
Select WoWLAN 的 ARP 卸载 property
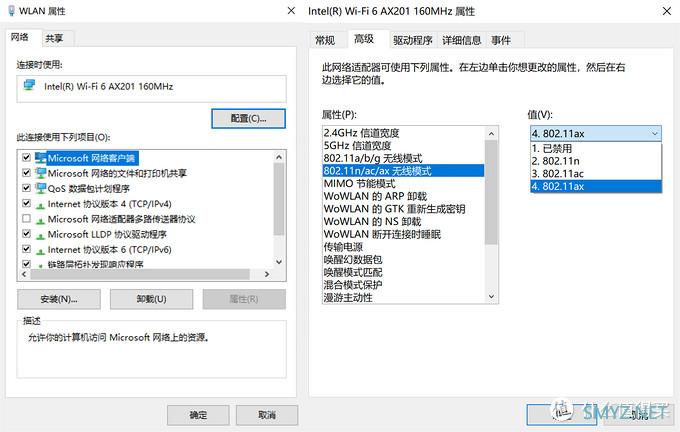tap(403, 196)
